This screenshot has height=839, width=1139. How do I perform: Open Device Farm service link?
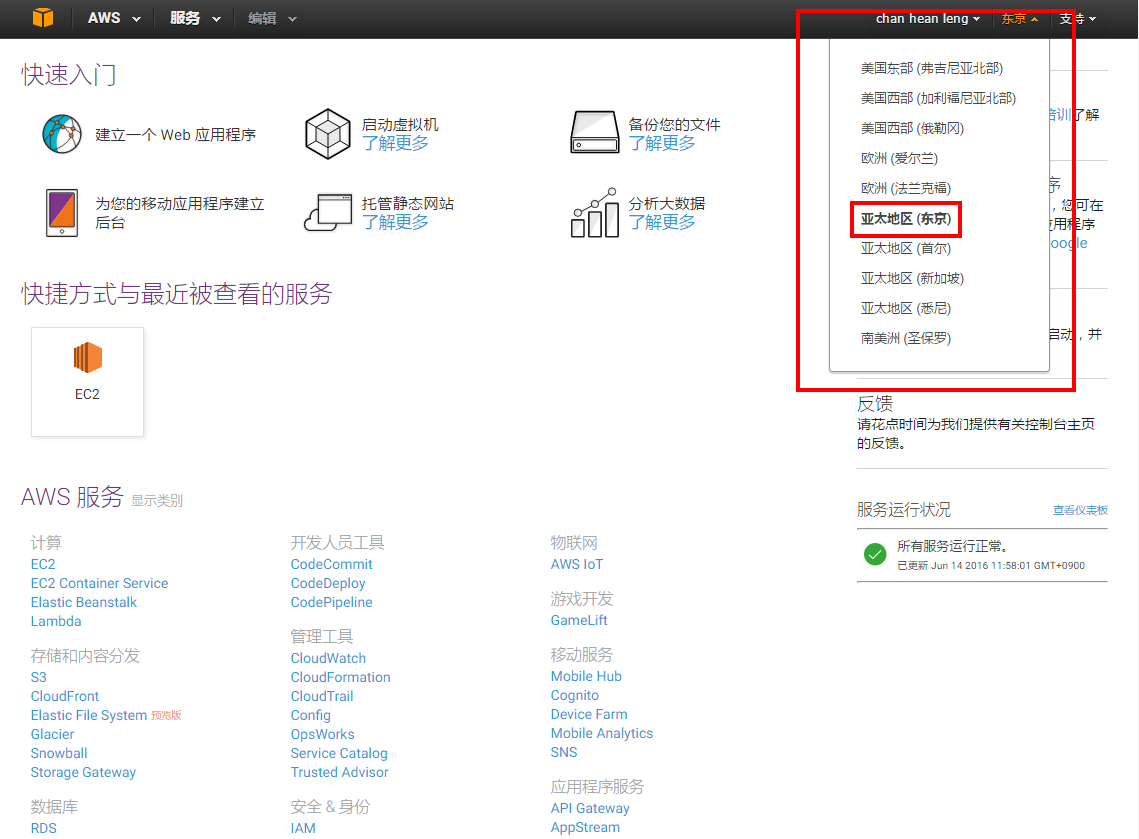(589, 714)
